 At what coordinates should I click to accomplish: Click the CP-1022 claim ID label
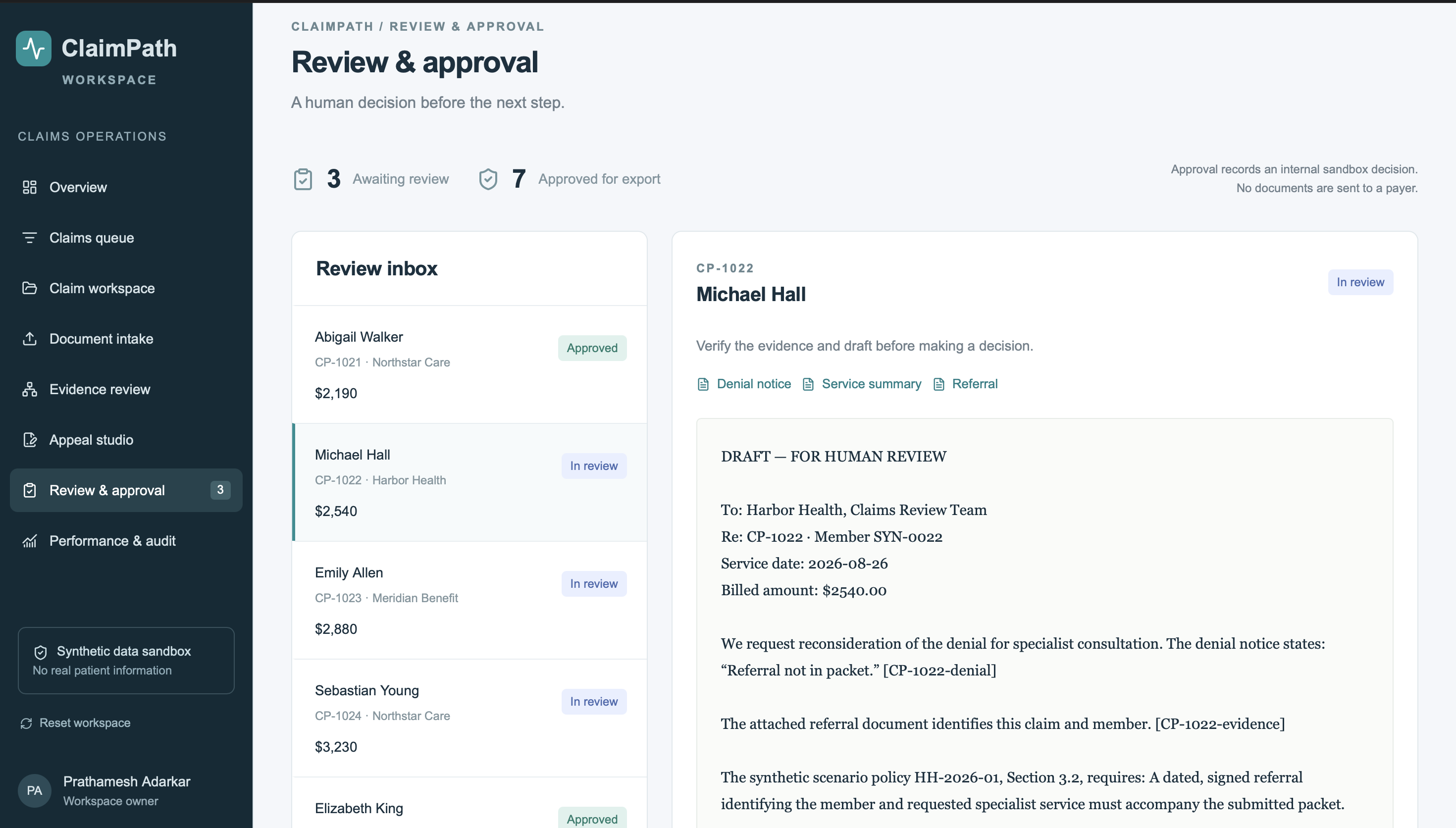725,268
